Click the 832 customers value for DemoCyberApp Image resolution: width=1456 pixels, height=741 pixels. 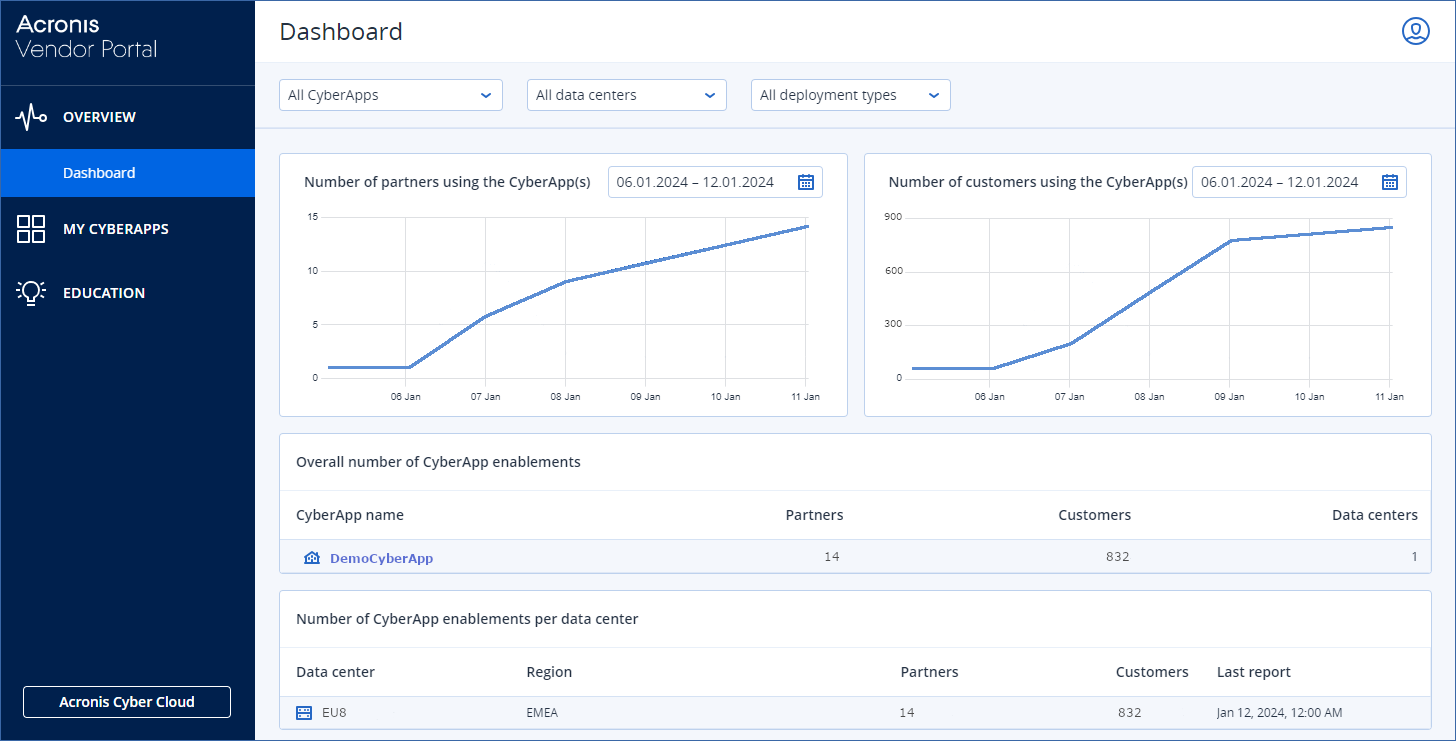coord(1117,556)
